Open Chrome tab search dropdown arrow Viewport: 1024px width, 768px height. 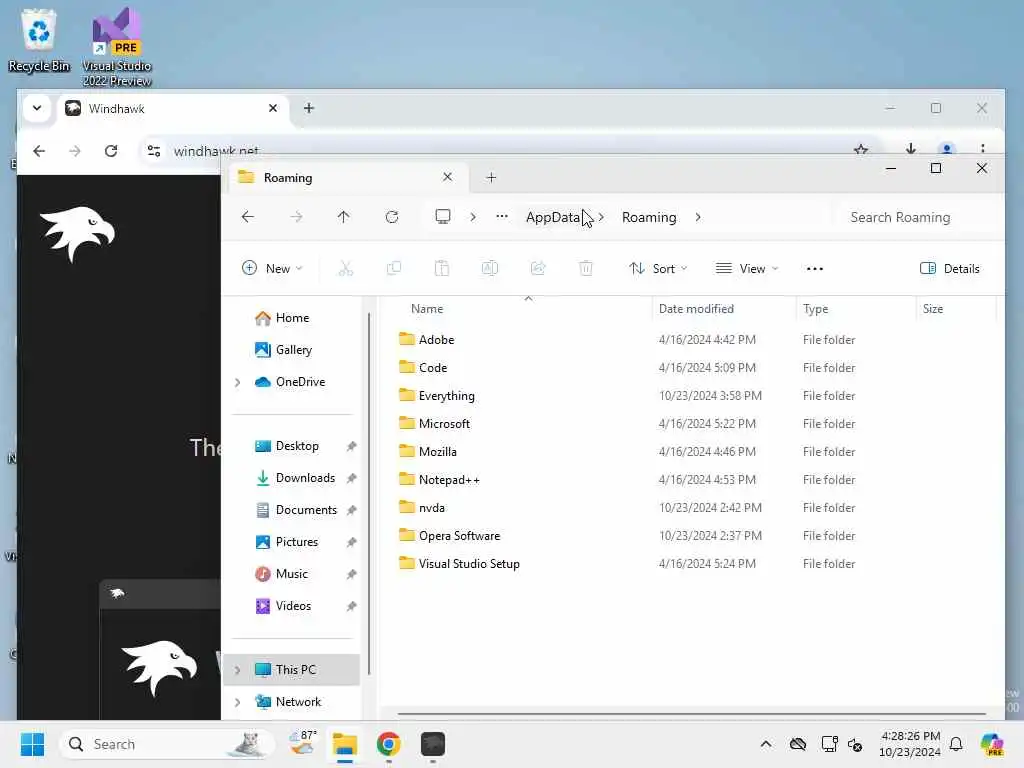[x=37, y=108]
